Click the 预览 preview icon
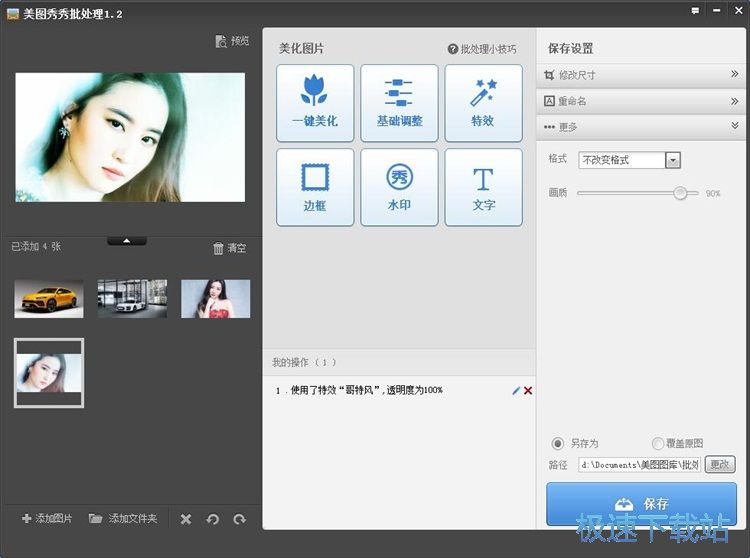 221,41
